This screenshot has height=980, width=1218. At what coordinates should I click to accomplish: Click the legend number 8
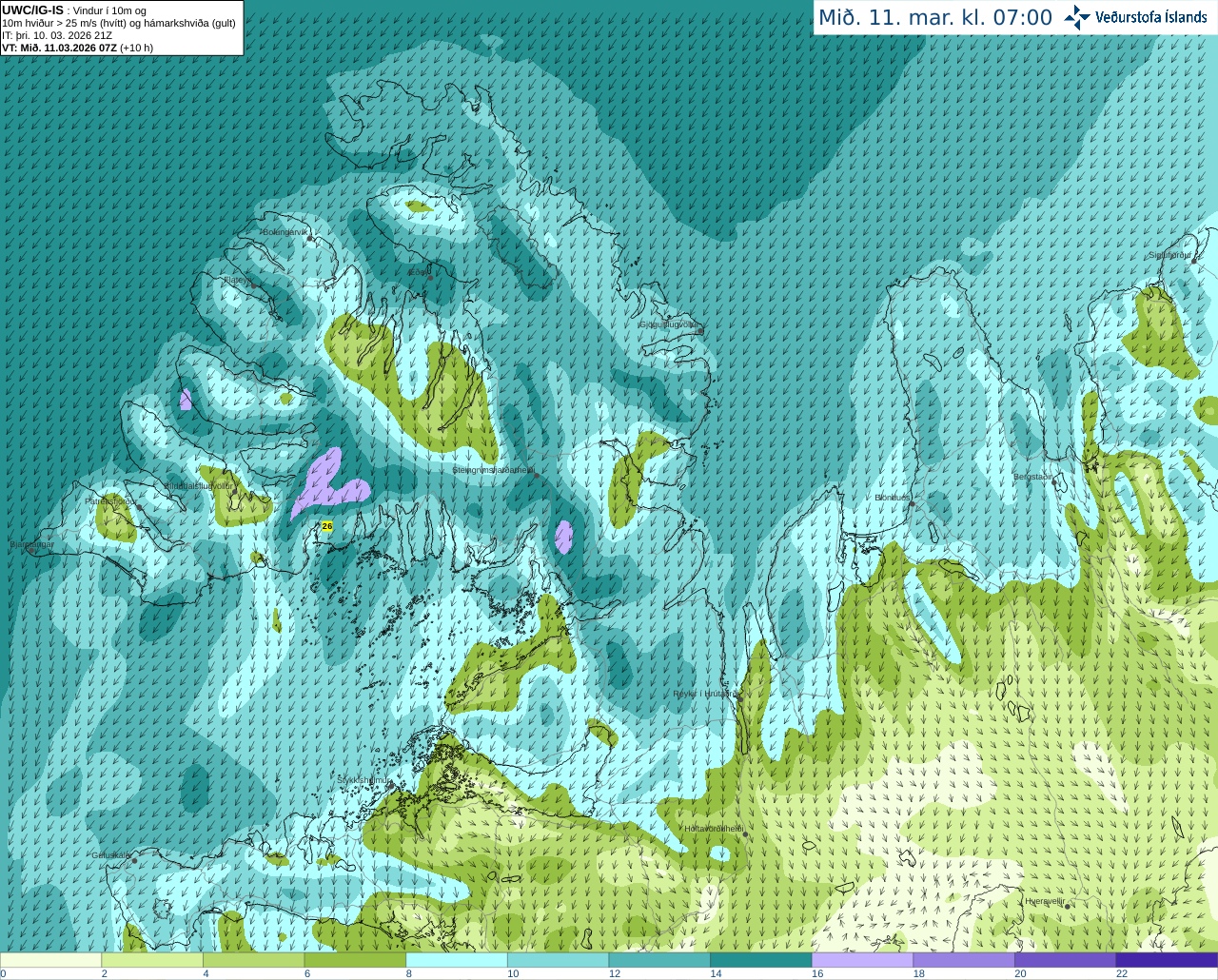(x=409, y=973)
